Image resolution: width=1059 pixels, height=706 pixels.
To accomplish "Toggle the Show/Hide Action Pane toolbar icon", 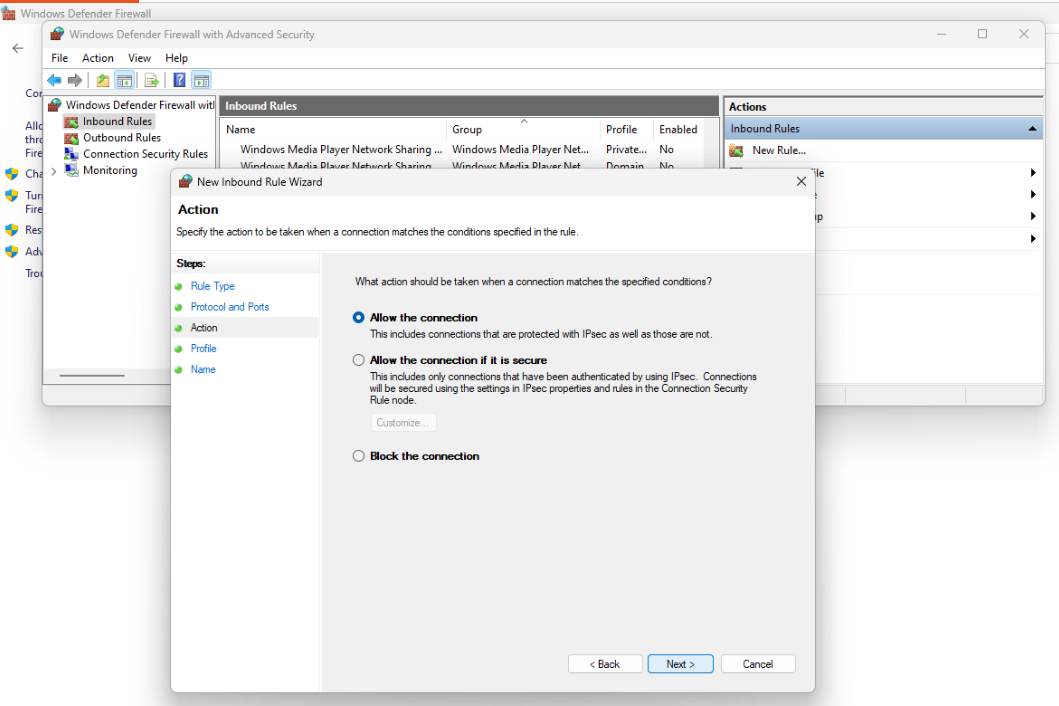I will pos(201,80).
